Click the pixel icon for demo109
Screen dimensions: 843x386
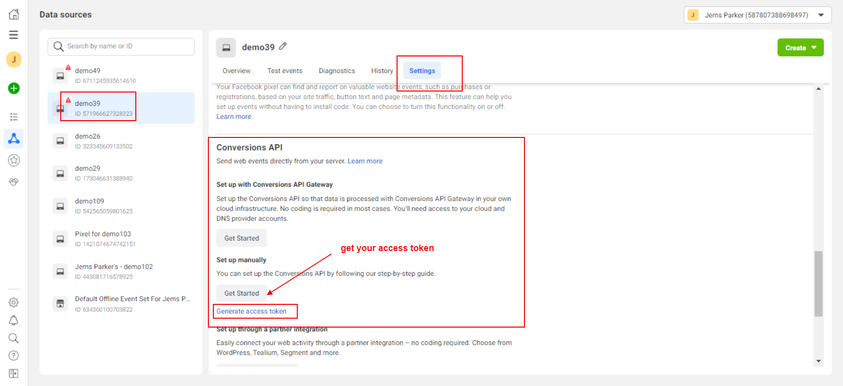60,206
